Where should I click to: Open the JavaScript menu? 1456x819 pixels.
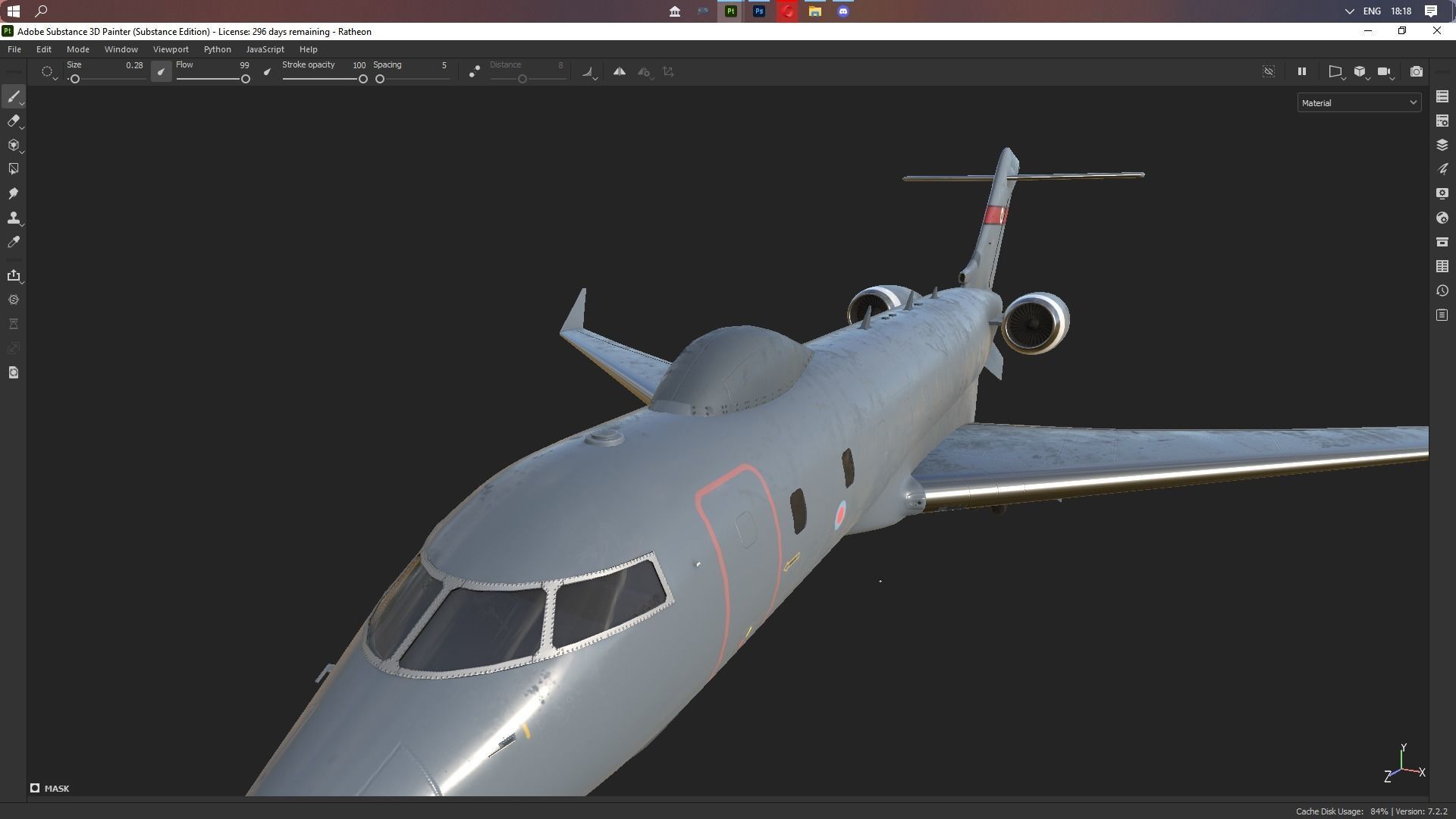(265, 49)
